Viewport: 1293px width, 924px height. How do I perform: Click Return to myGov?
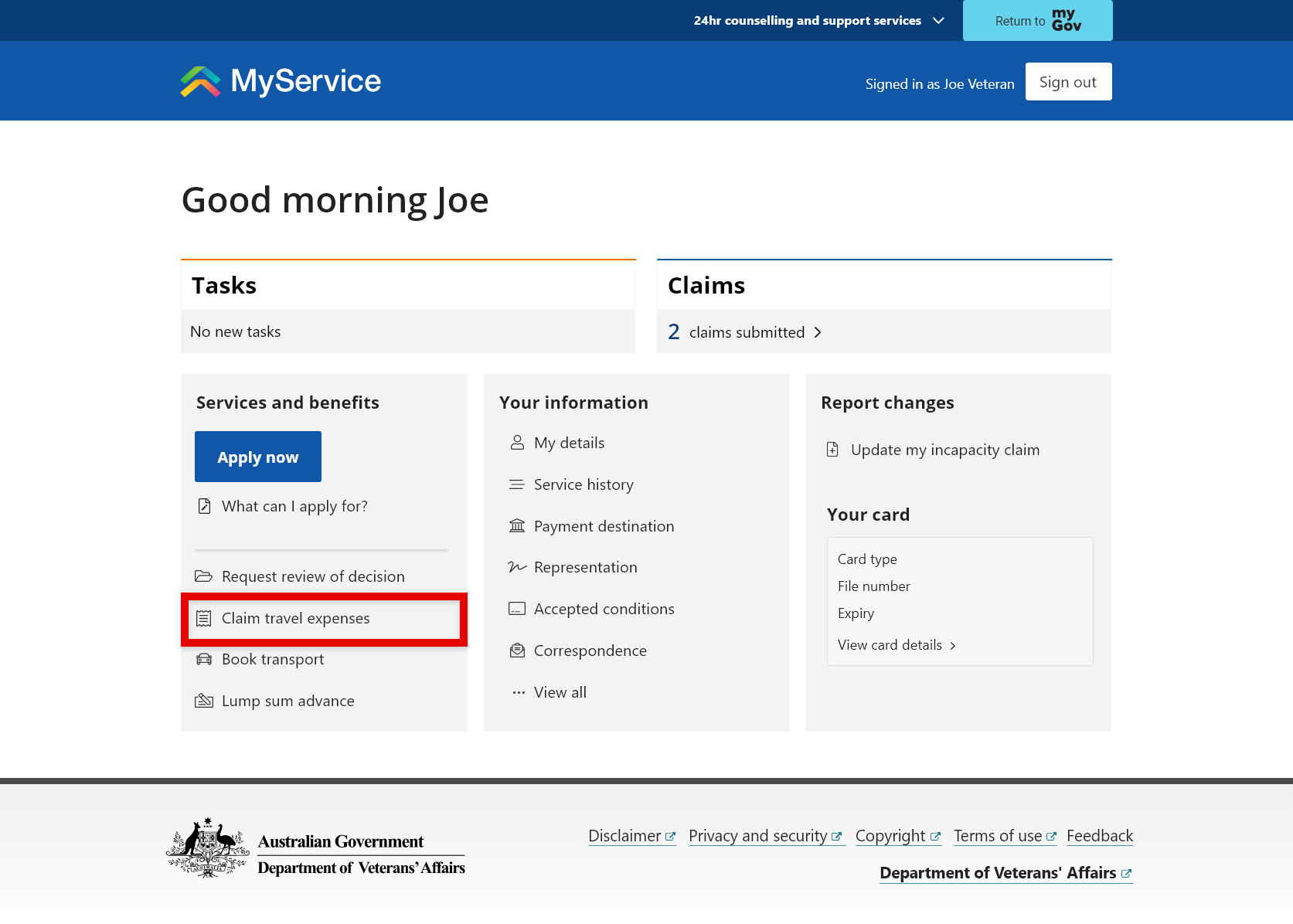1036,20
